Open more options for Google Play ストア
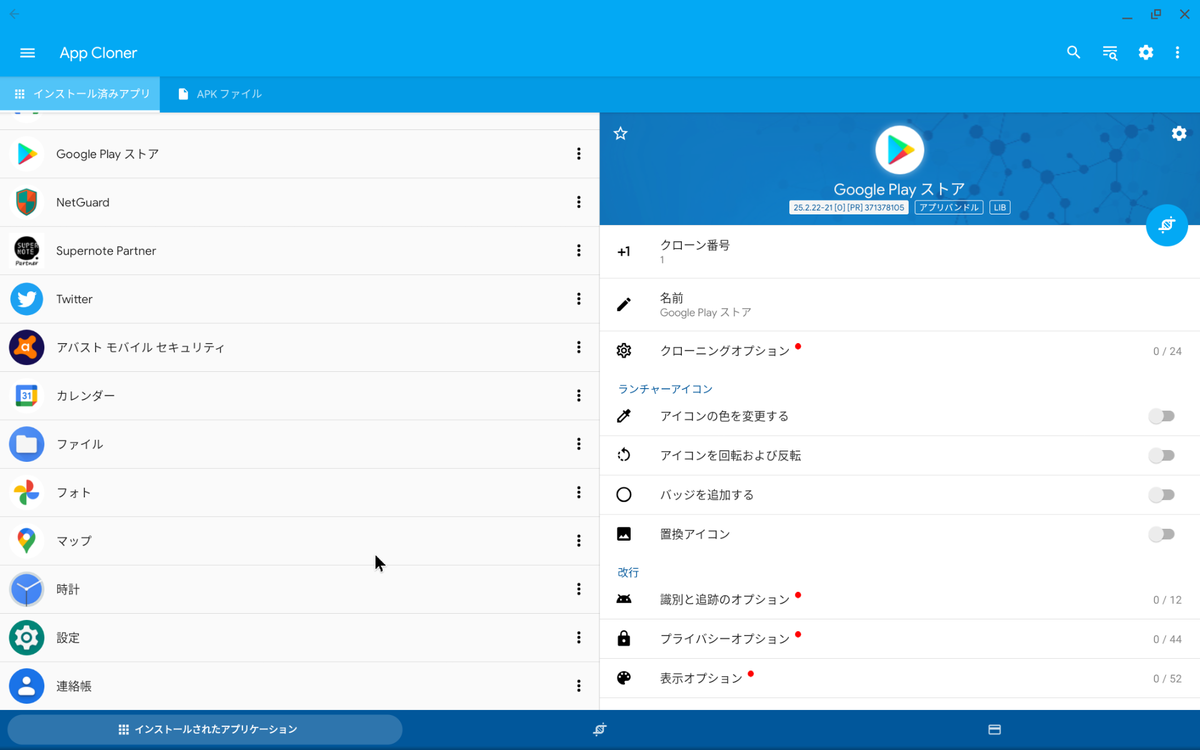The width and height of the screenshot is (1200, 750). (578, 154)
